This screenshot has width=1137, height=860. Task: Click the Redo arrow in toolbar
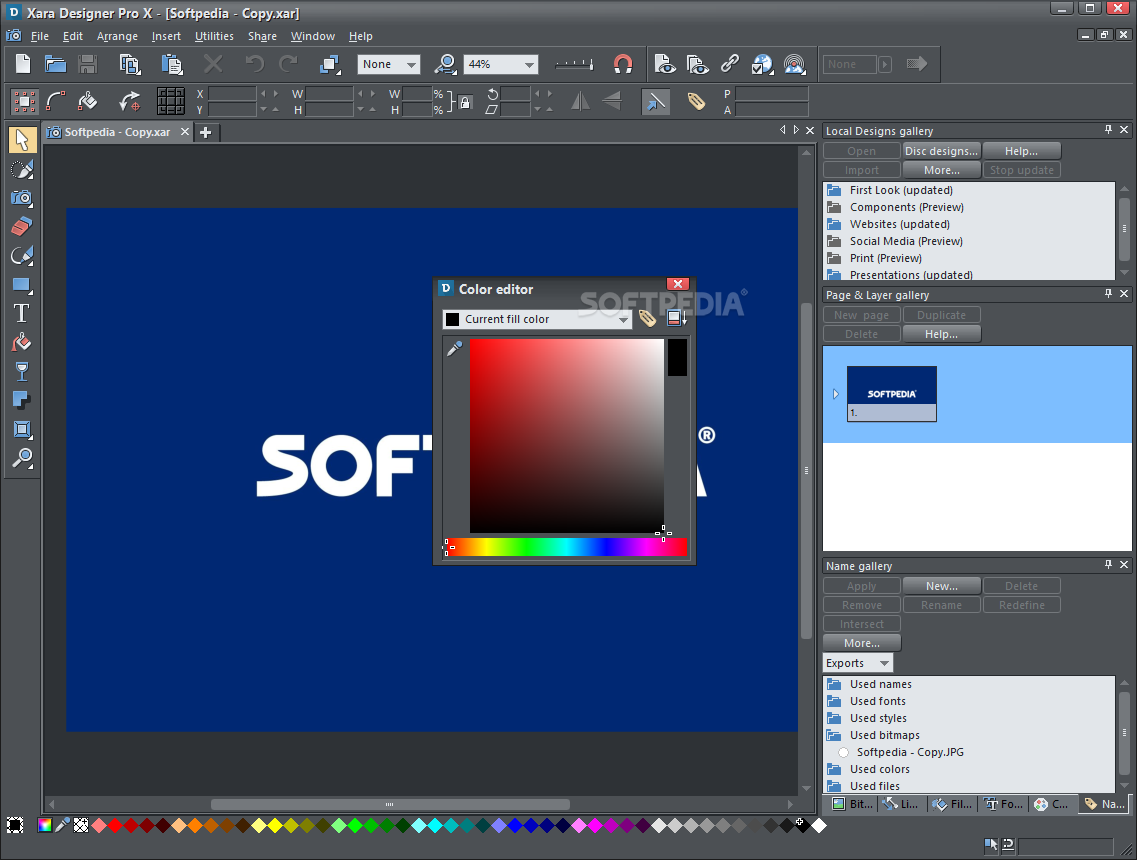[289, 64]
